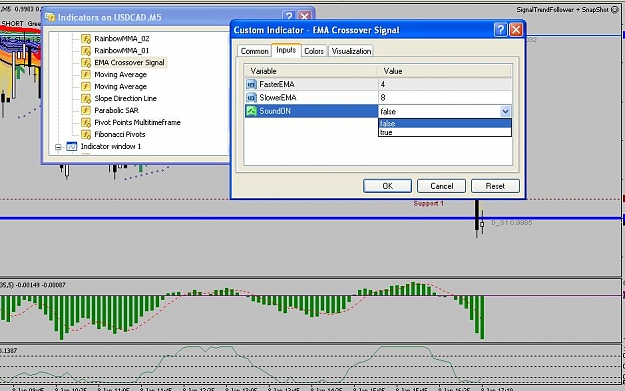Image resolution: width=625 pixels, height=391 pixels.
Task: Open the Common tab
Action: [254, 51]
